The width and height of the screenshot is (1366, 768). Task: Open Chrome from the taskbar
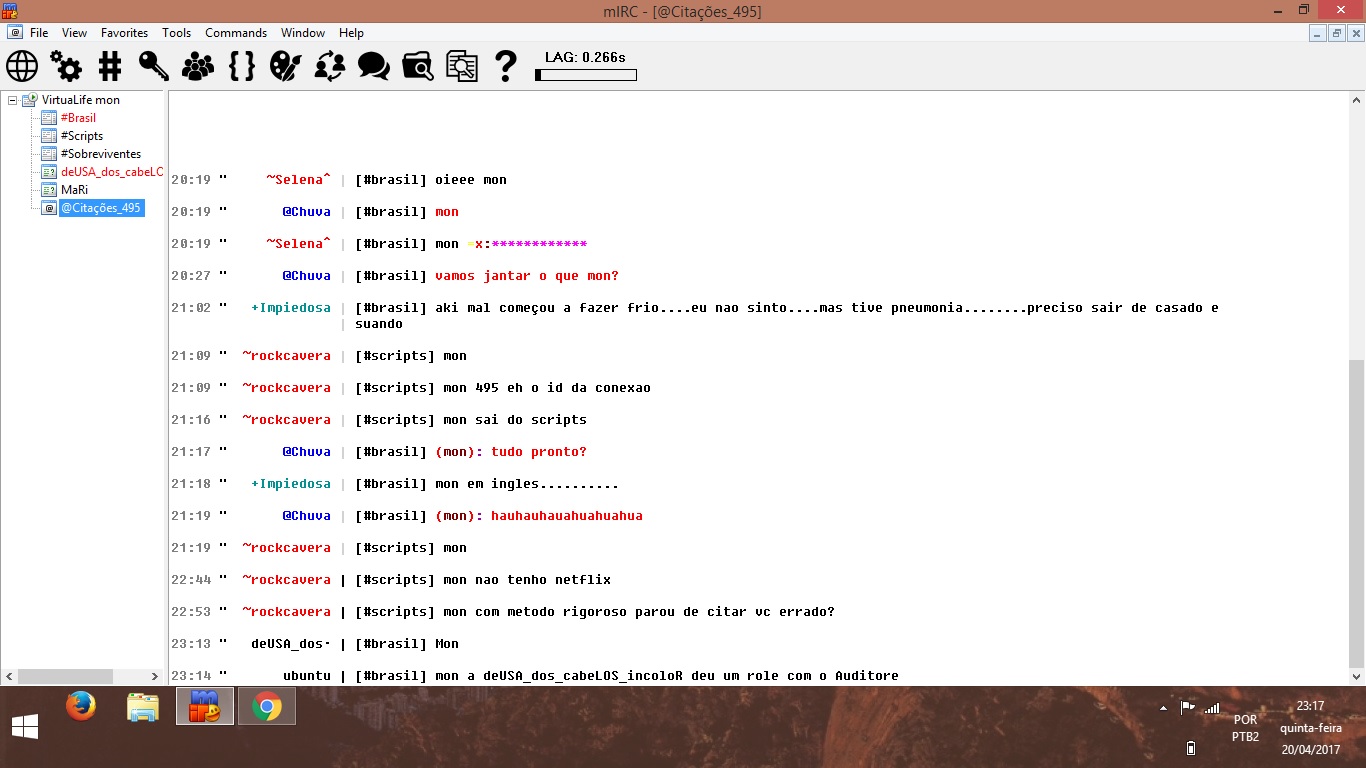266,706
